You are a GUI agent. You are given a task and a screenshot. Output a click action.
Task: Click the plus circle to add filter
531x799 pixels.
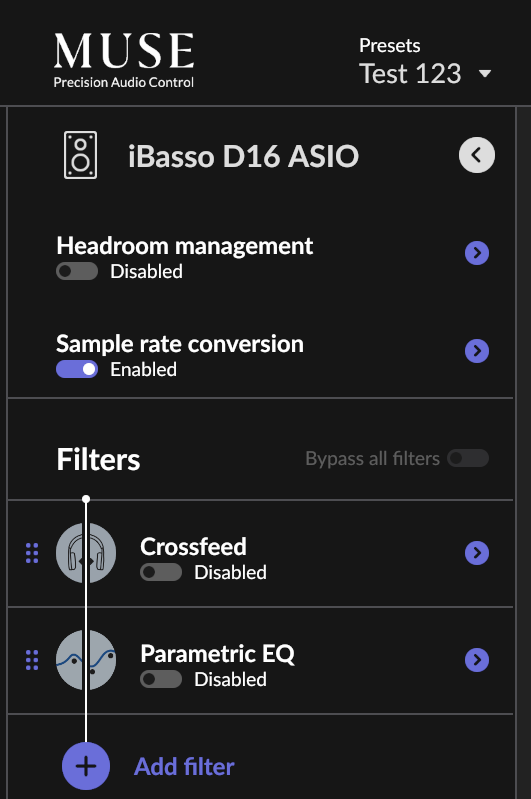point(86,766)
